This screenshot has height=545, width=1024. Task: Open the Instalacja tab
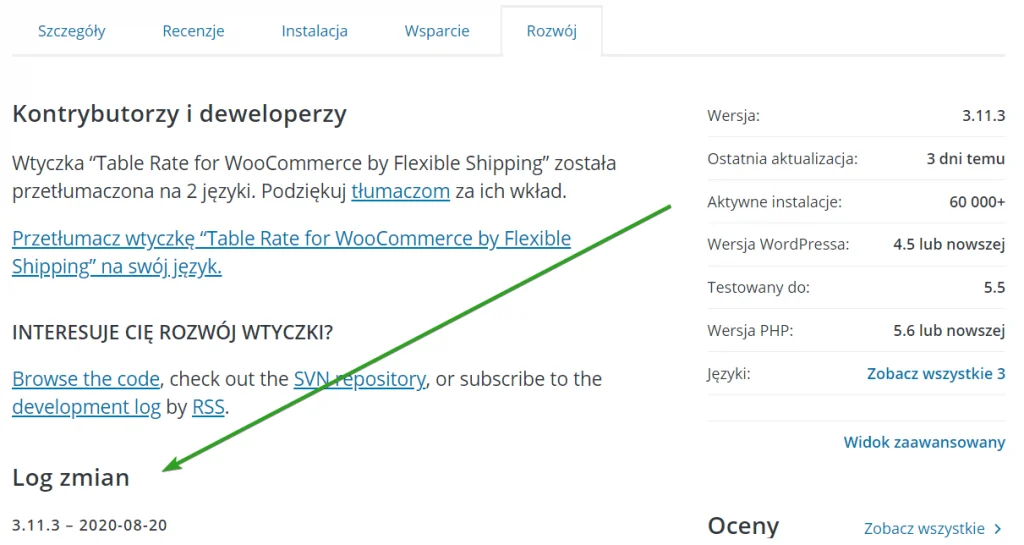[314, 31]
